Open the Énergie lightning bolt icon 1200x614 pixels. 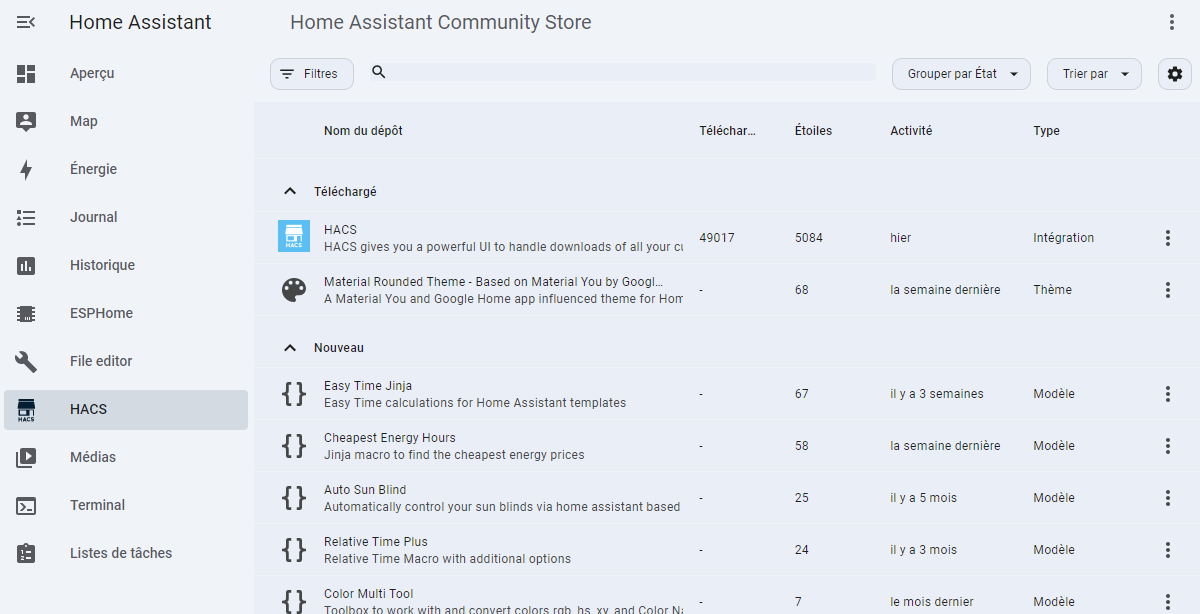[26, 169]
